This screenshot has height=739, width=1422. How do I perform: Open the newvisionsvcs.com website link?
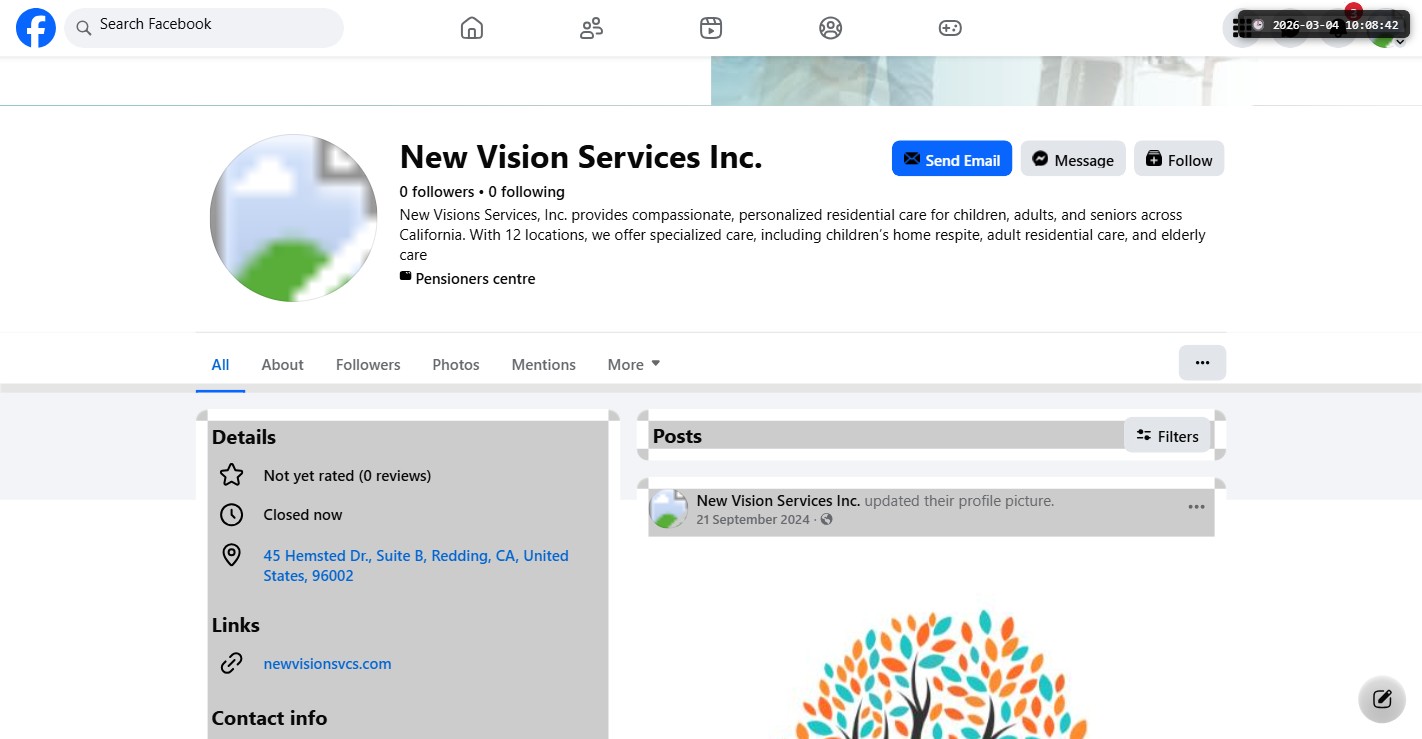pyautogui.click(x=327, y=664)
